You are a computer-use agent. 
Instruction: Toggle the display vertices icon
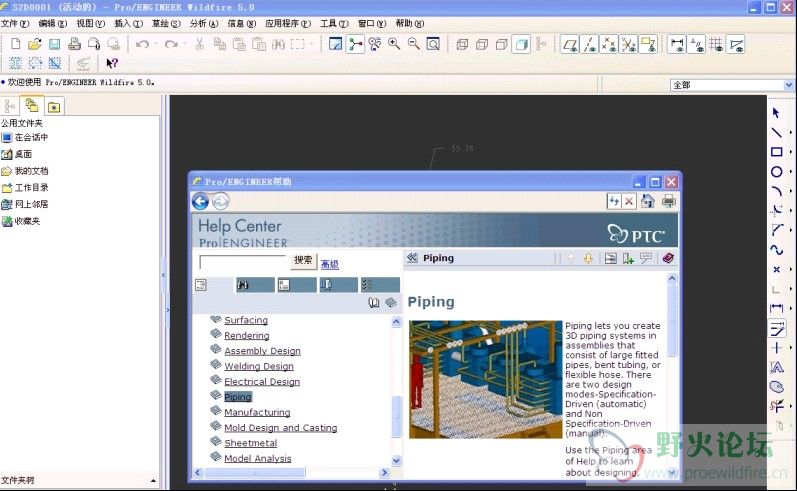[x=736, y=45]
